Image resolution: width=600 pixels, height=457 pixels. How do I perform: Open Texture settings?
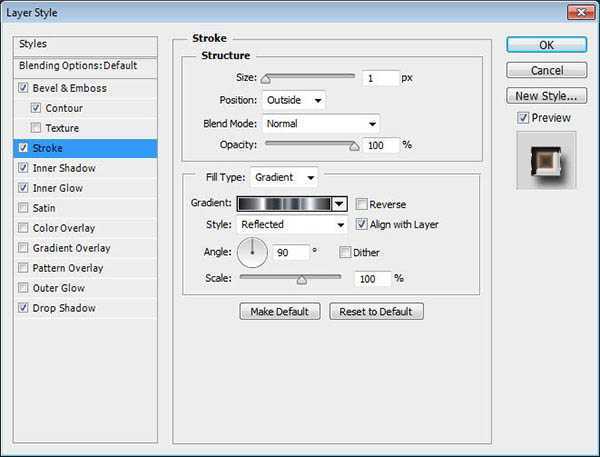[62, 128]
